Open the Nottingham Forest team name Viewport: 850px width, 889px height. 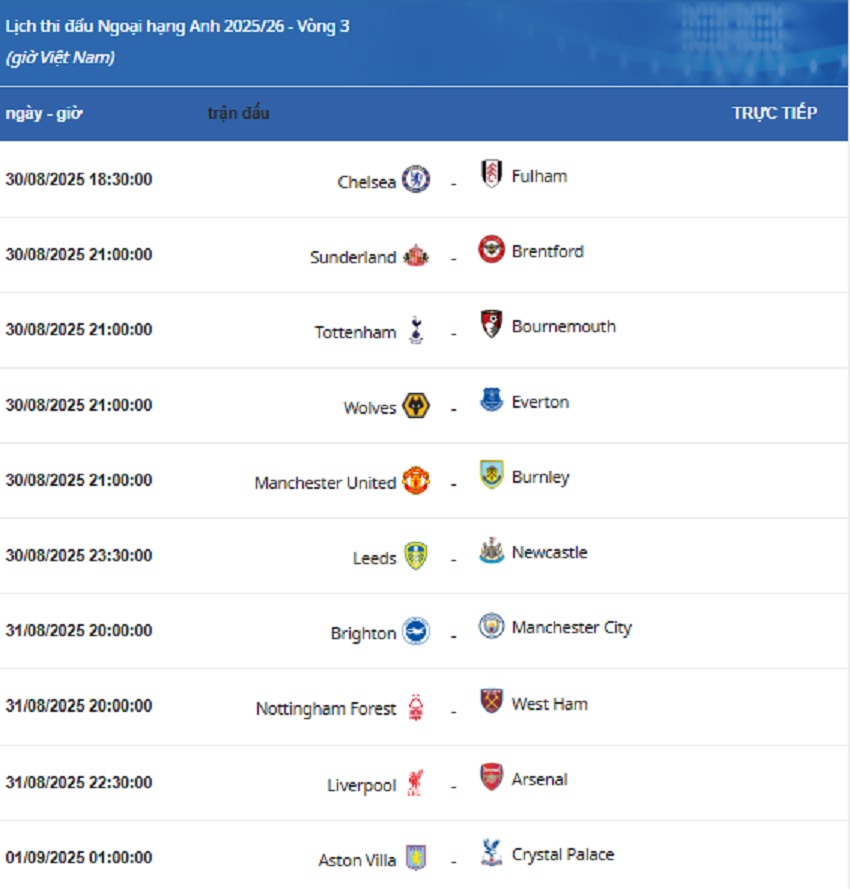326,709
